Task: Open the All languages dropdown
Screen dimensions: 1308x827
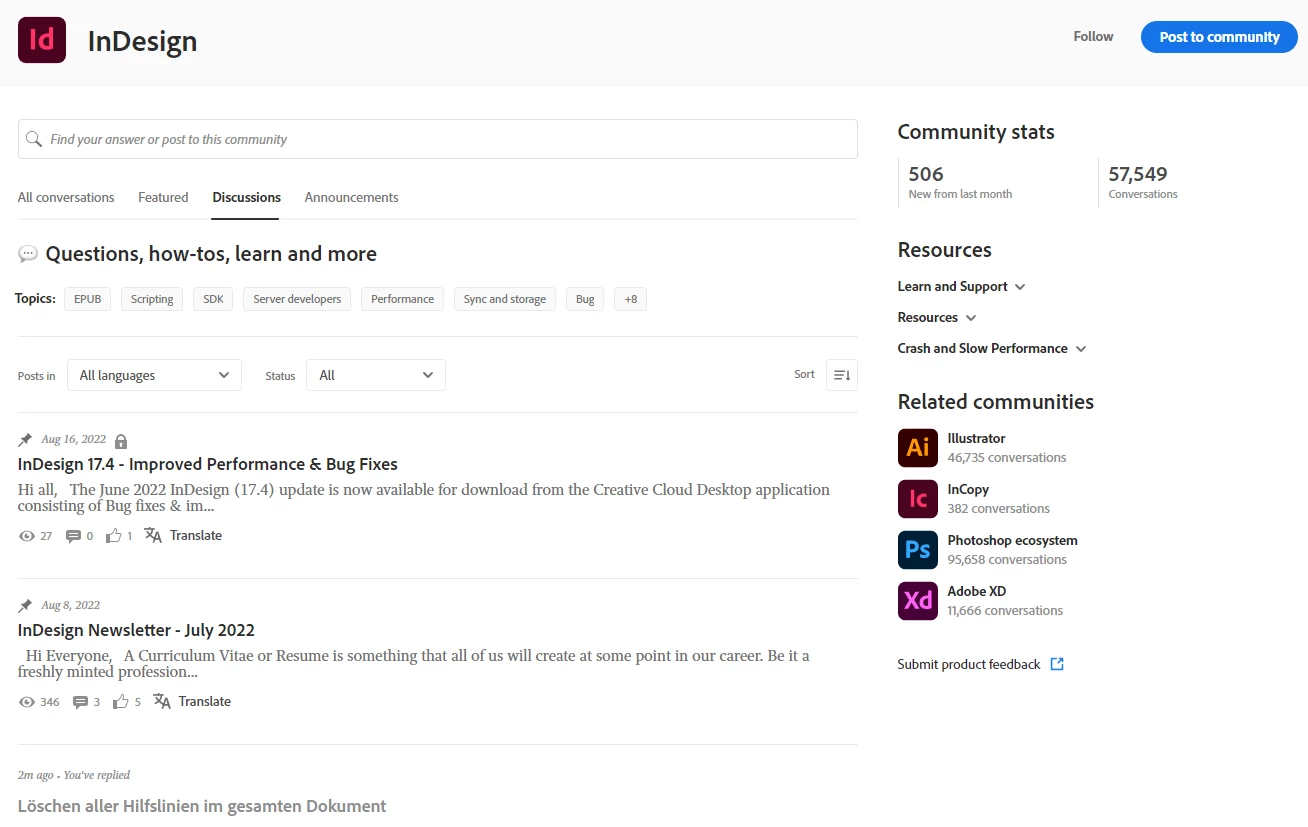Action: click(154, 375)
